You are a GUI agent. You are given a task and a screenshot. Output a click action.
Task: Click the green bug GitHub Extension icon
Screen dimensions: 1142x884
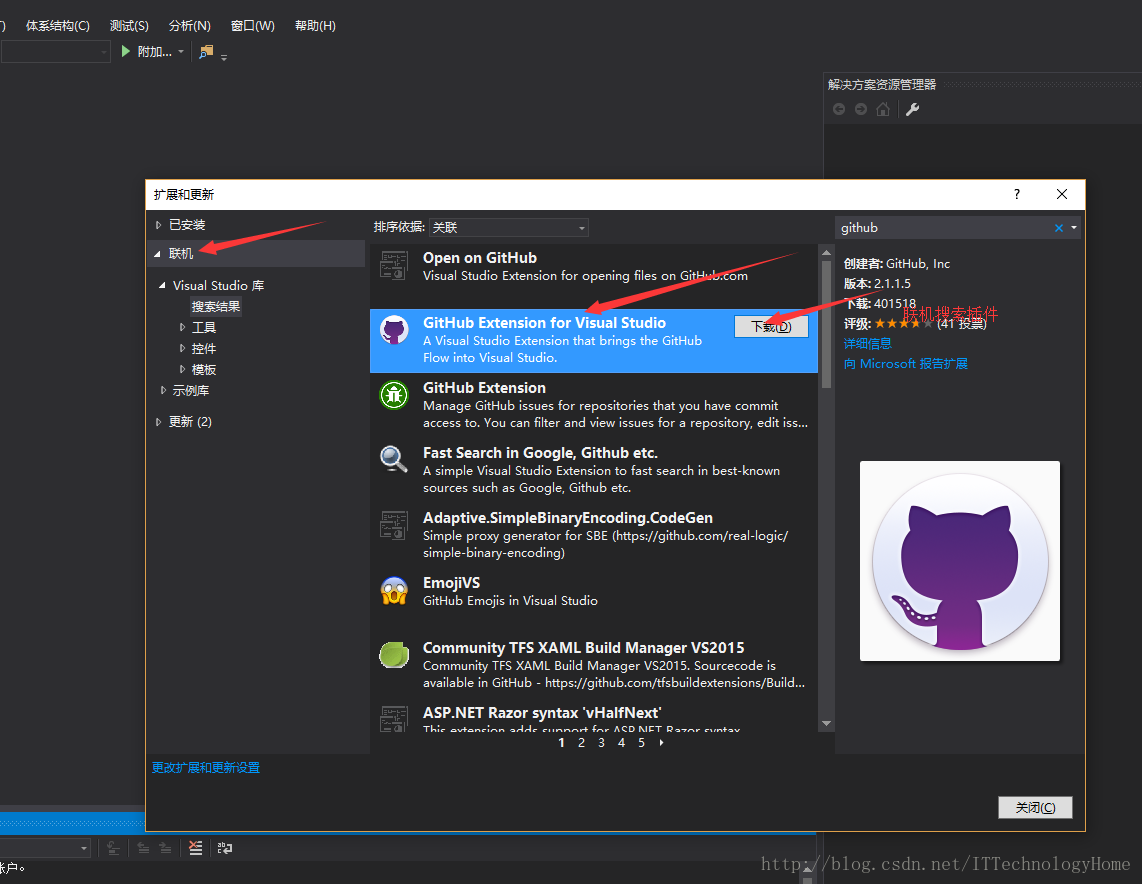[x=394, y=395]
